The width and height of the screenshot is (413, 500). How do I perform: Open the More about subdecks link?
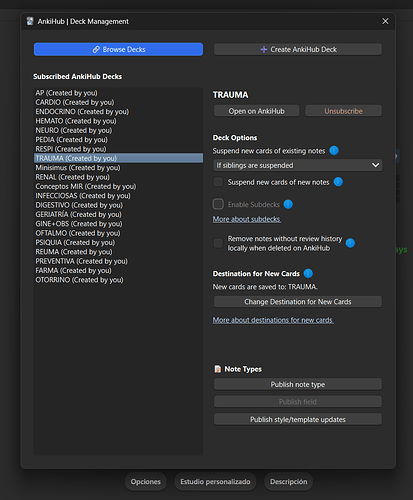(247, 219)
